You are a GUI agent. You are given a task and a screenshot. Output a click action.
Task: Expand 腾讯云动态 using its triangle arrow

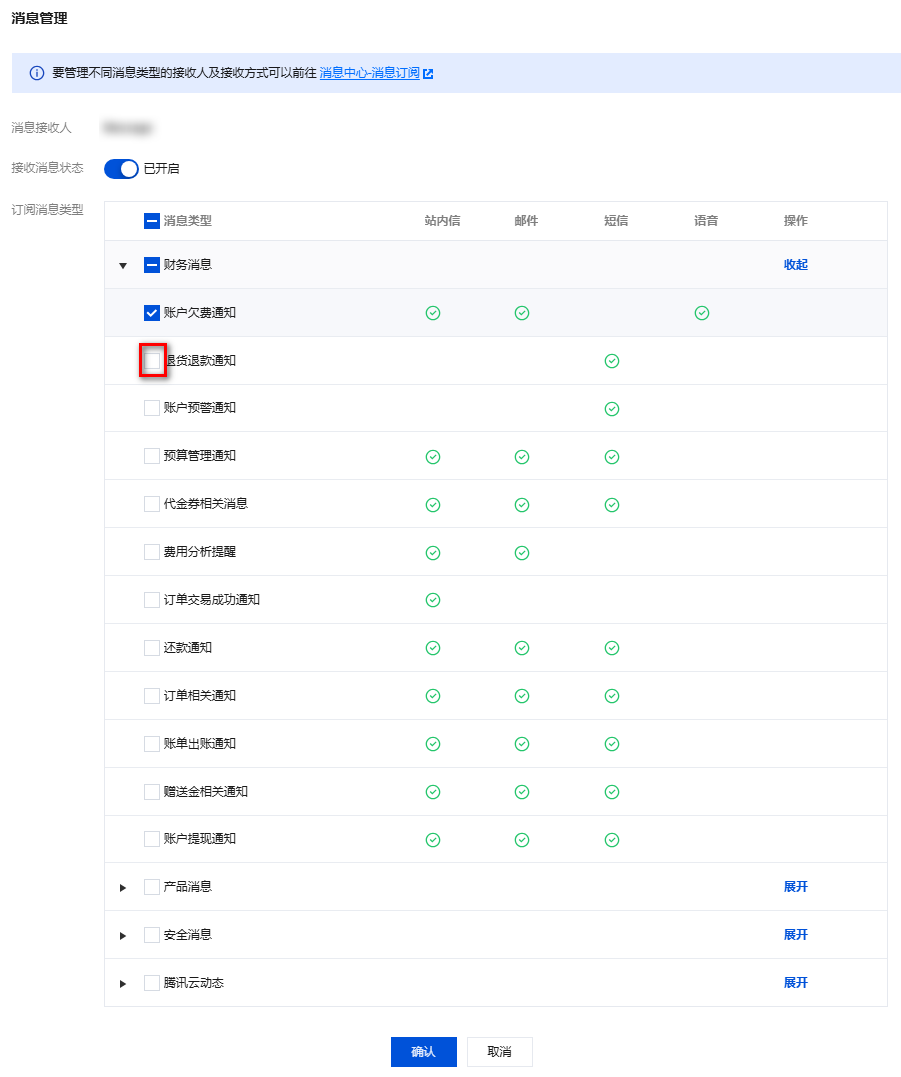[123, 984]
